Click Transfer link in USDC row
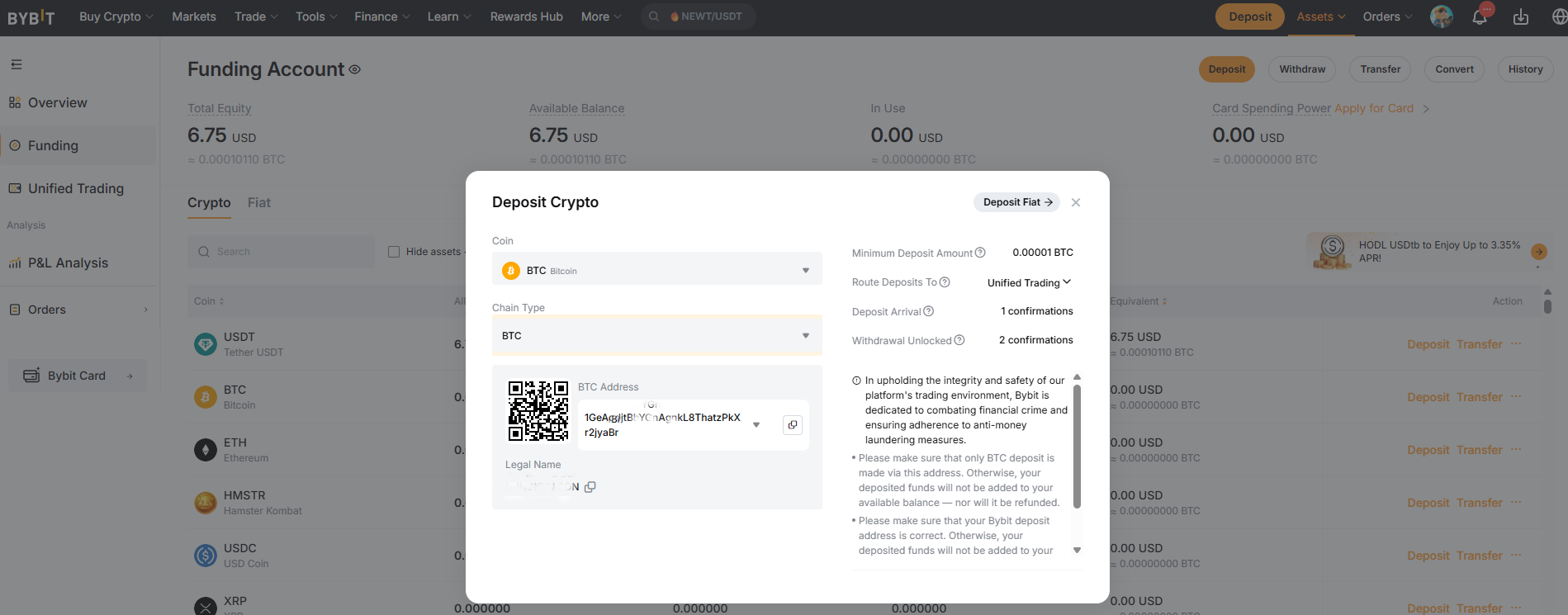The height and width of the screenshot is (615, 1568). (1480, 556)
